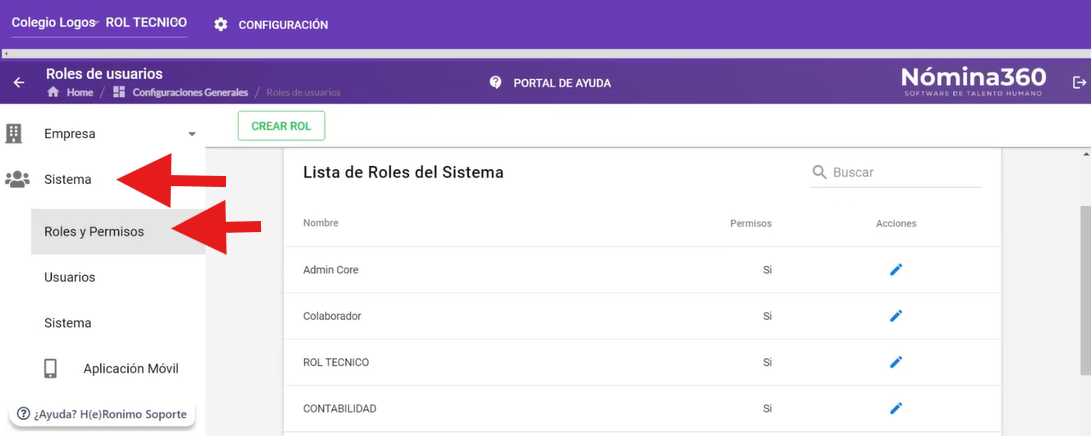Click the Home breadcrumb house icon

pos(53,92)
